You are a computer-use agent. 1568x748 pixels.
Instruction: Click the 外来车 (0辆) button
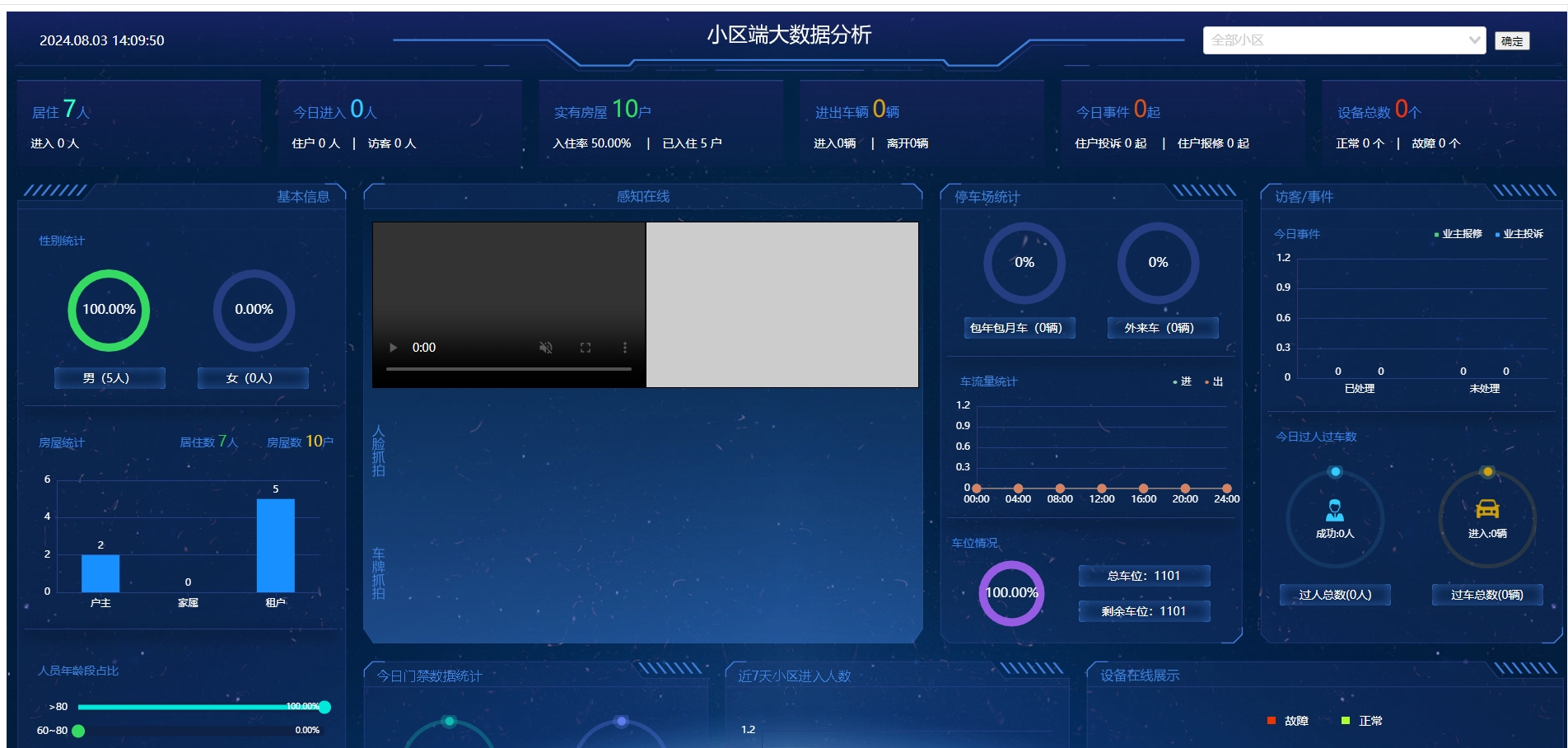point(1163,328)
